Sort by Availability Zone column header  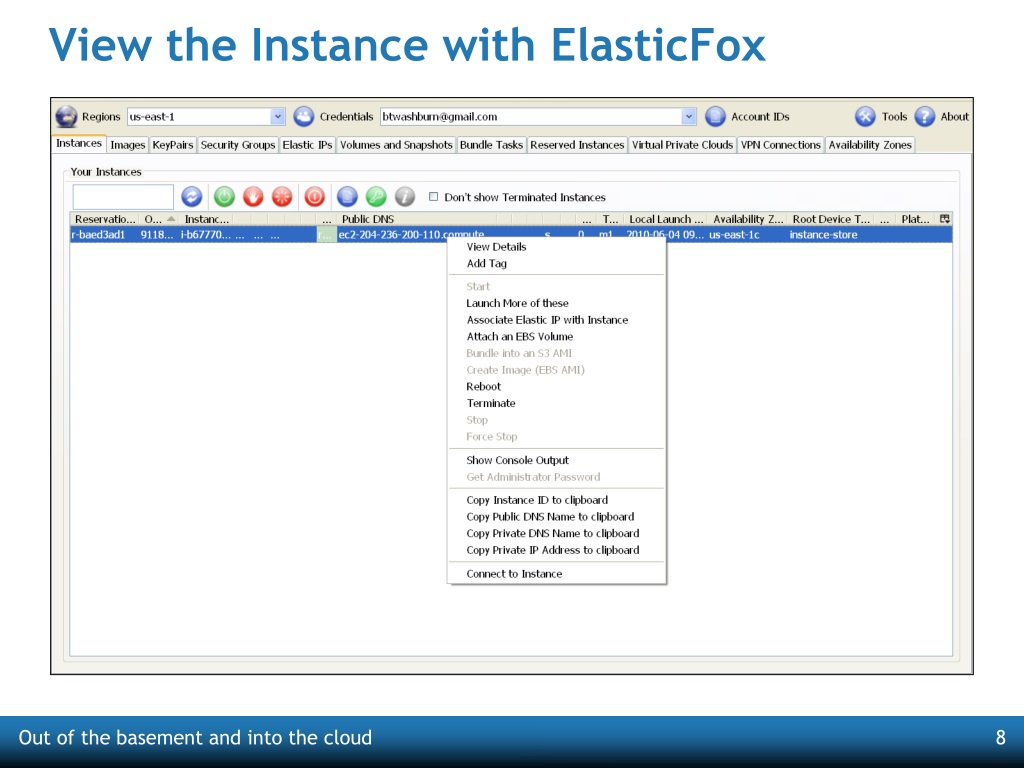747,219
